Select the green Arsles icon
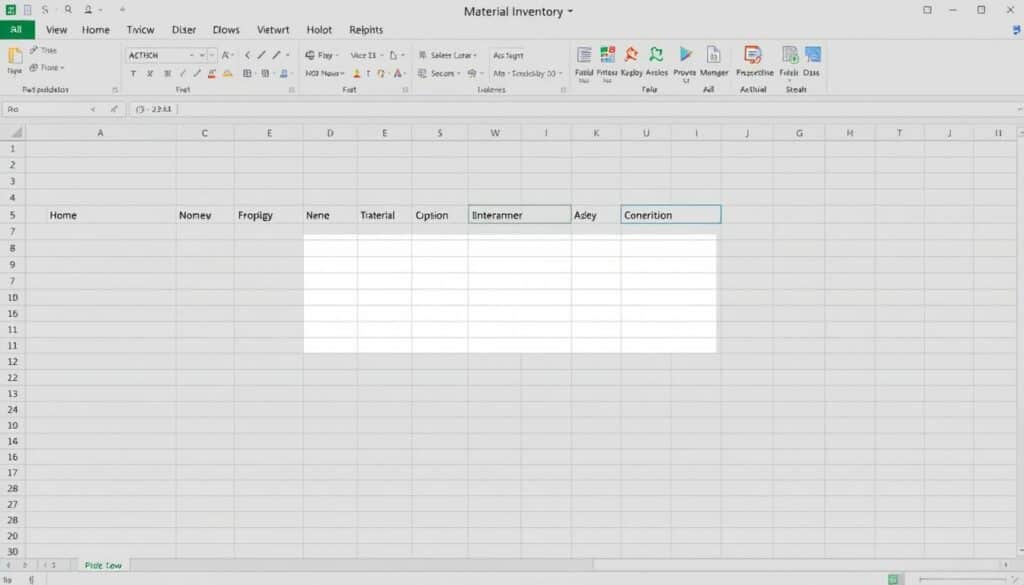1024x585 pixels. [x=656, y=55]
